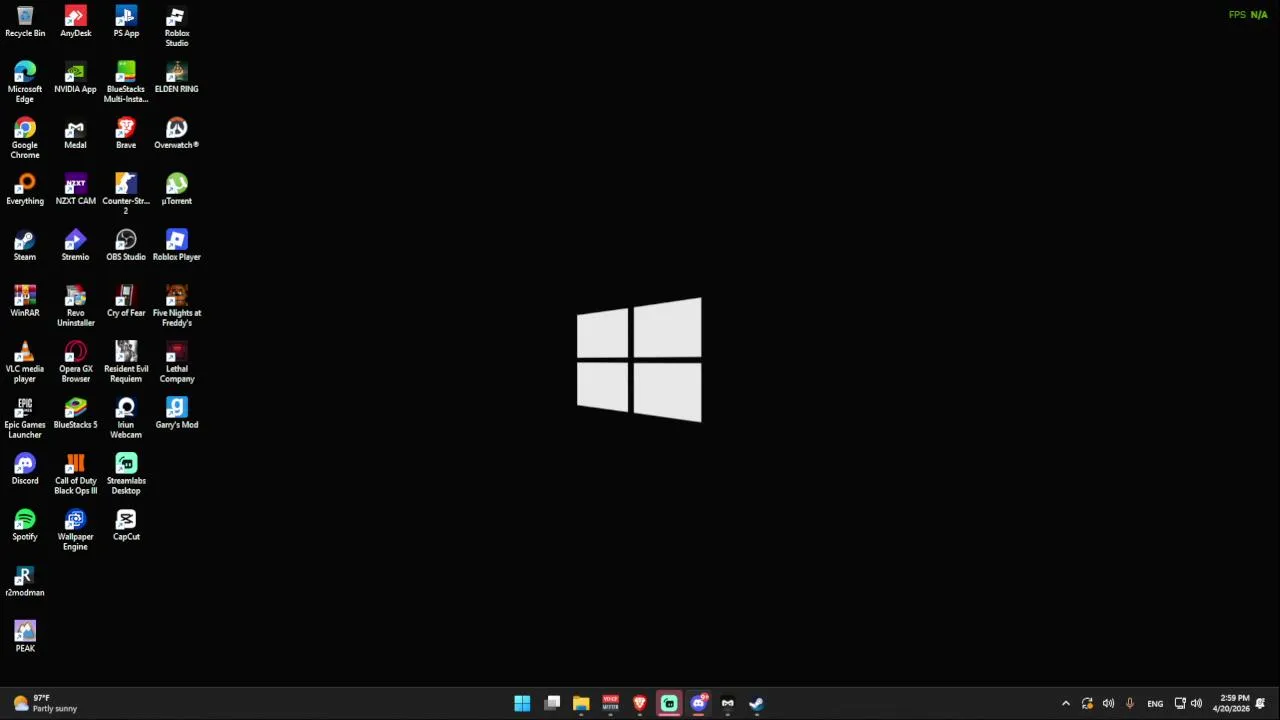This screenshot has width=1280, height=720.
Task: Click the FPS N/A overlay counter
Action: [x=1248, y=15]
